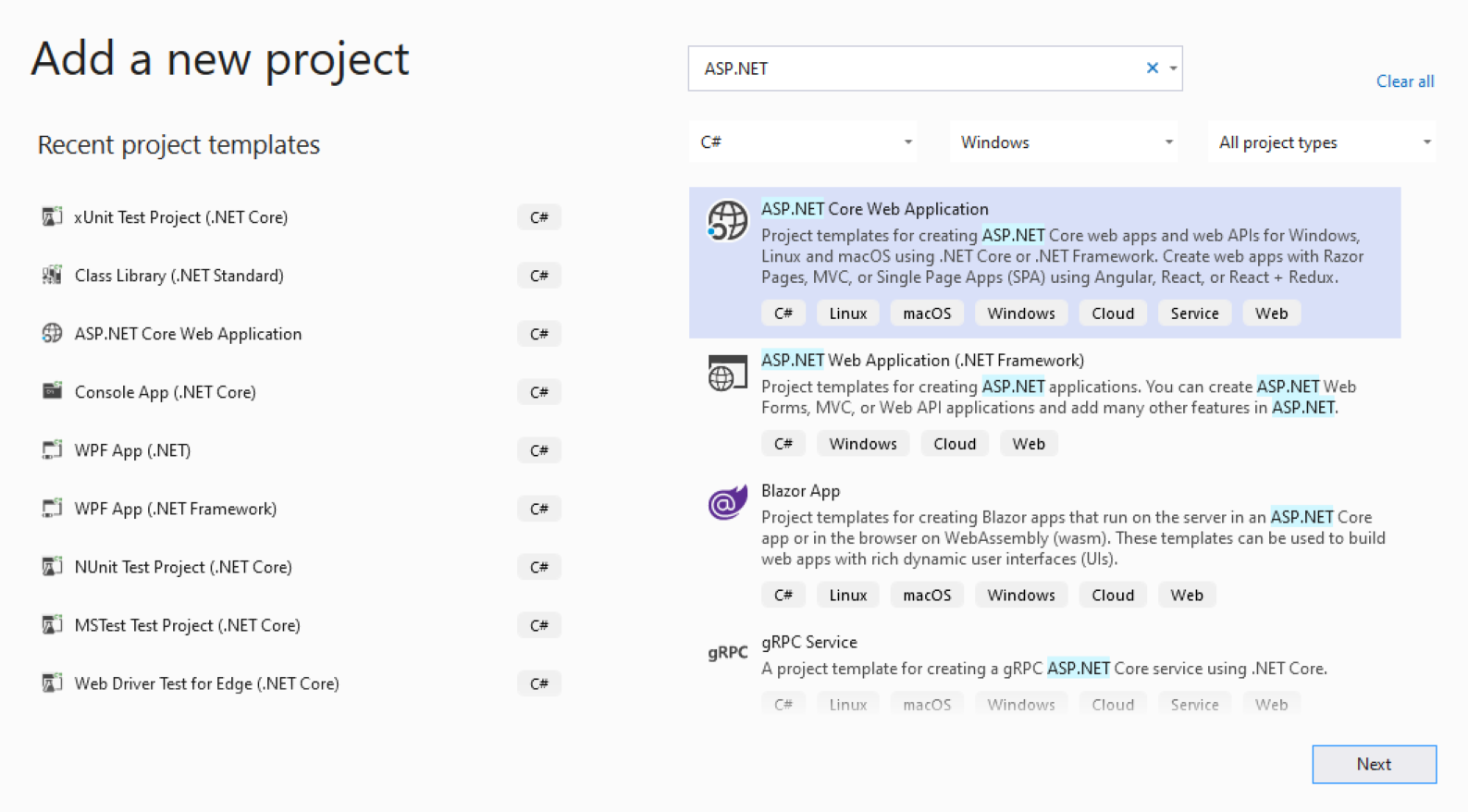Click the MSTest Test Project icon
The height and width of the screenshot is (812, 1468).
(x=52, y=624)
